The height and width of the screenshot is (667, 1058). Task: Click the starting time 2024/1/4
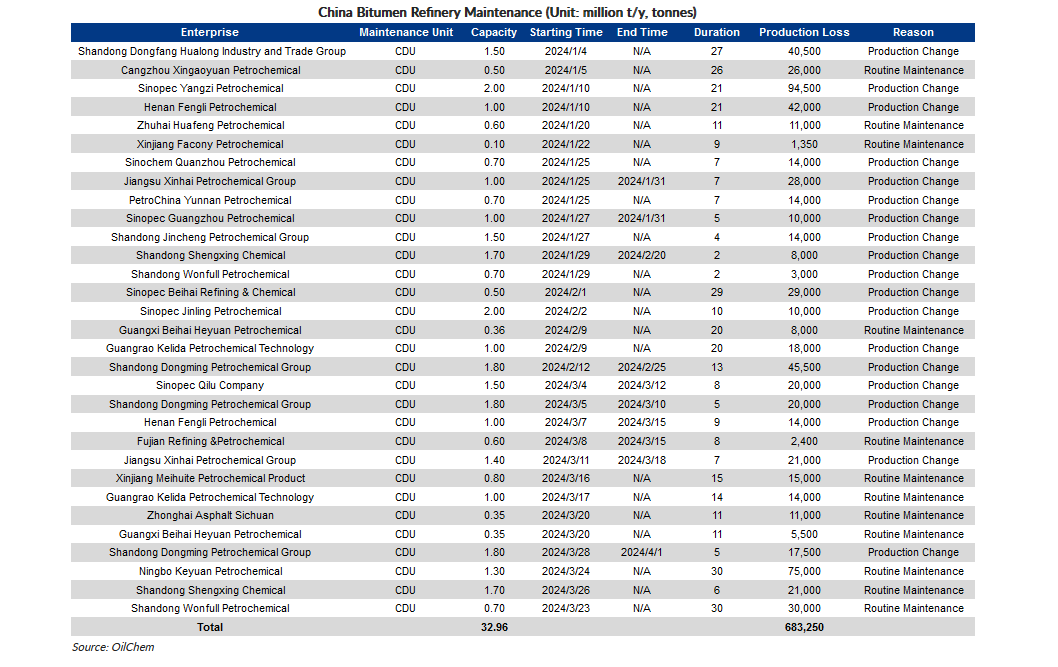tap(565, 51)
